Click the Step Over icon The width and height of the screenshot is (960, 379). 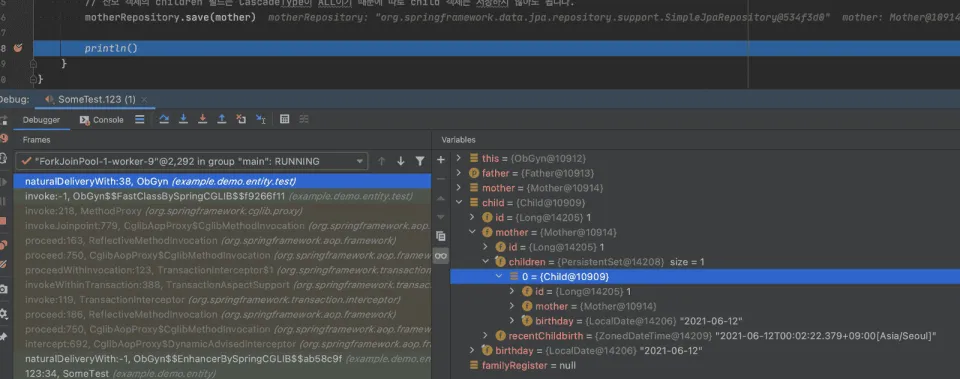(x=164, y=119)
